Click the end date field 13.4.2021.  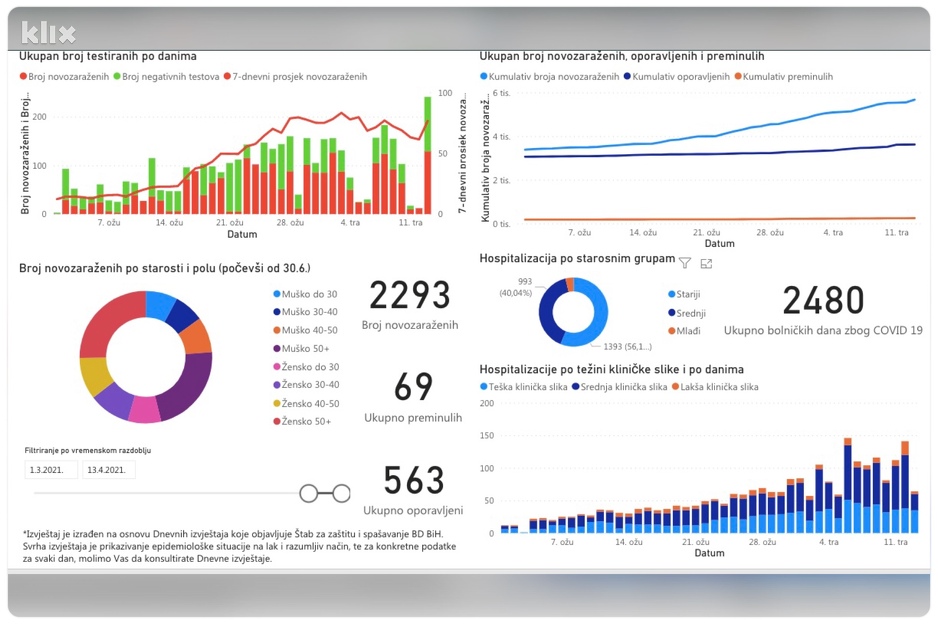[108, 469]
